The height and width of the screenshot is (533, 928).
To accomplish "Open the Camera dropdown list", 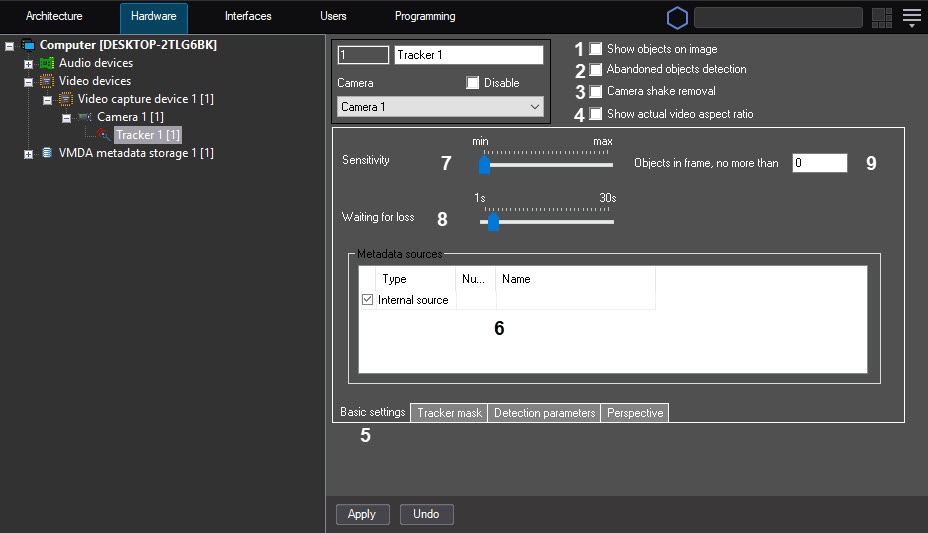I will [440, 107].
